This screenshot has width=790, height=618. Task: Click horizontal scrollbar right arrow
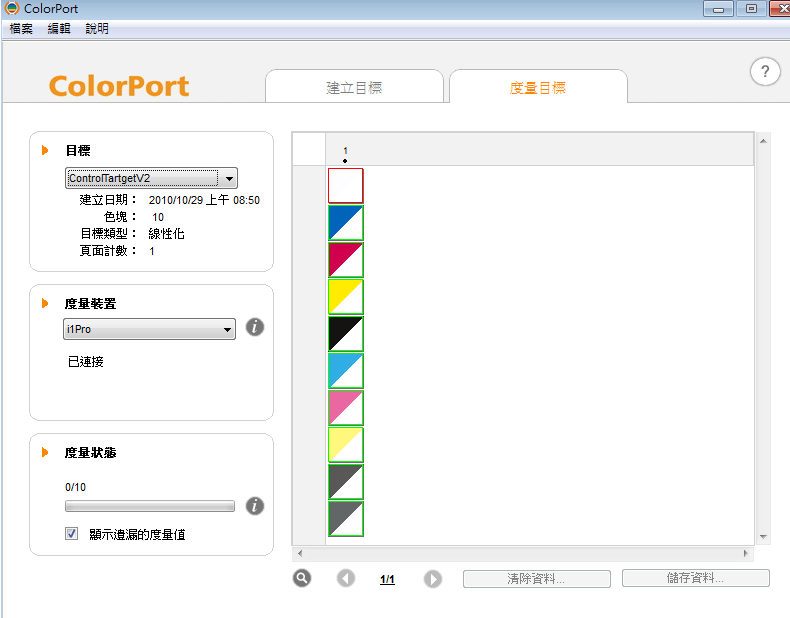[x=746, y=553]
